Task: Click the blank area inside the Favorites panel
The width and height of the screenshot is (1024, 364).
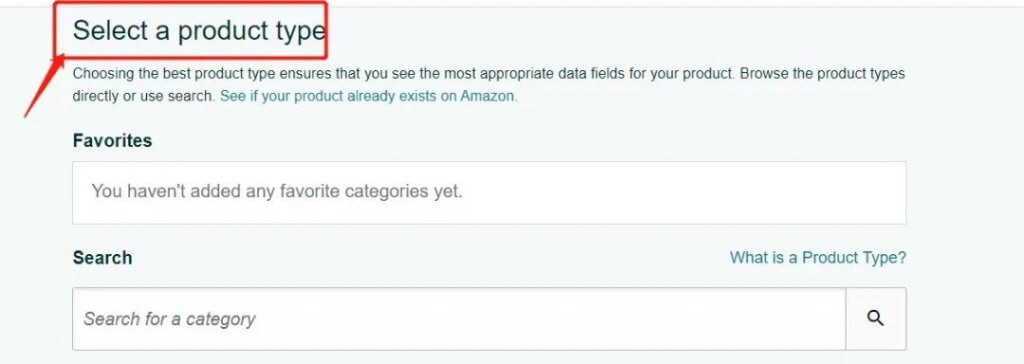Action: (686, 193)
